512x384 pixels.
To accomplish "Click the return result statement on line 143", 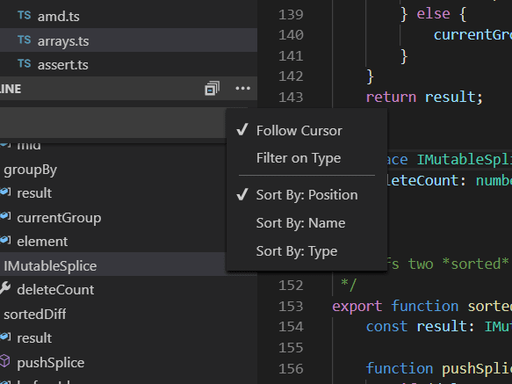I will coord(424,97).
